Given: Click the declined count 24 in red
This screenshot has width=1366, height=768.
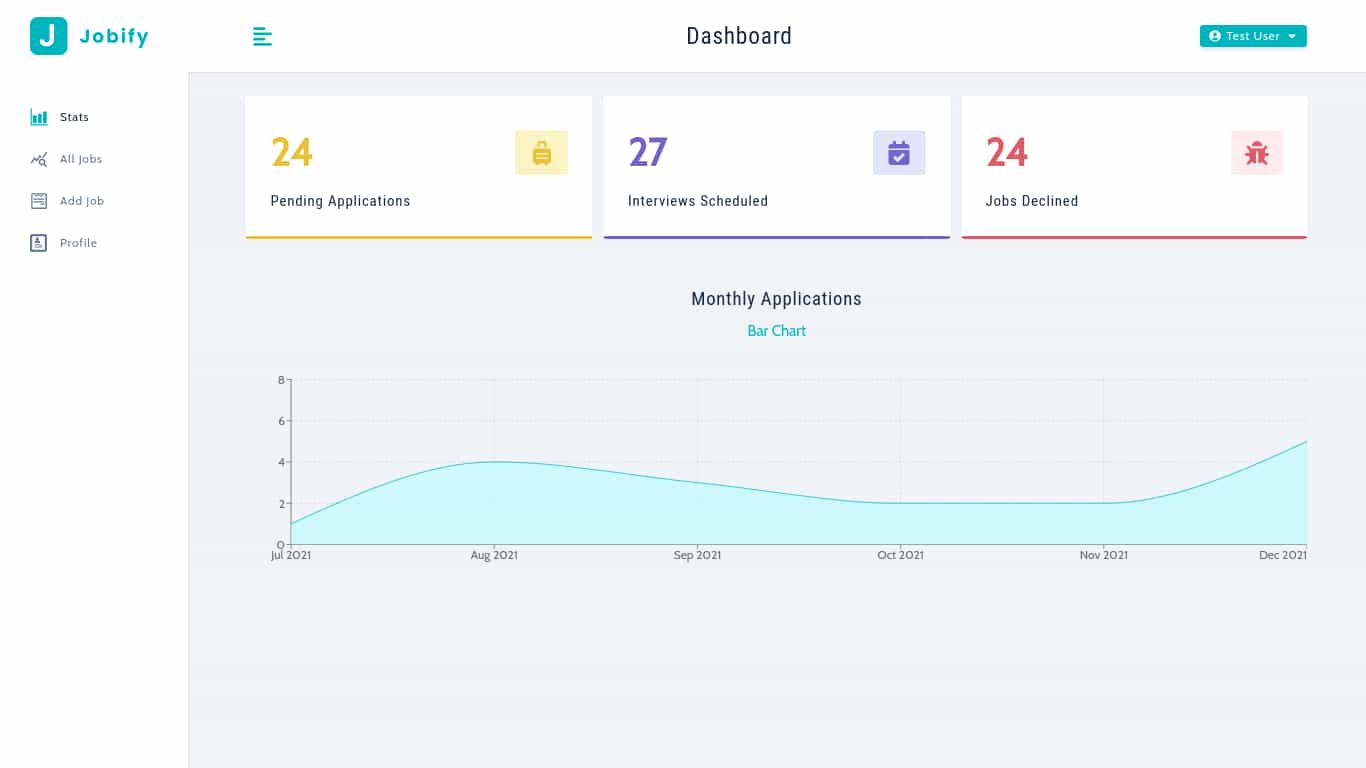Looking at the screenshot, I should (1007, 153).
